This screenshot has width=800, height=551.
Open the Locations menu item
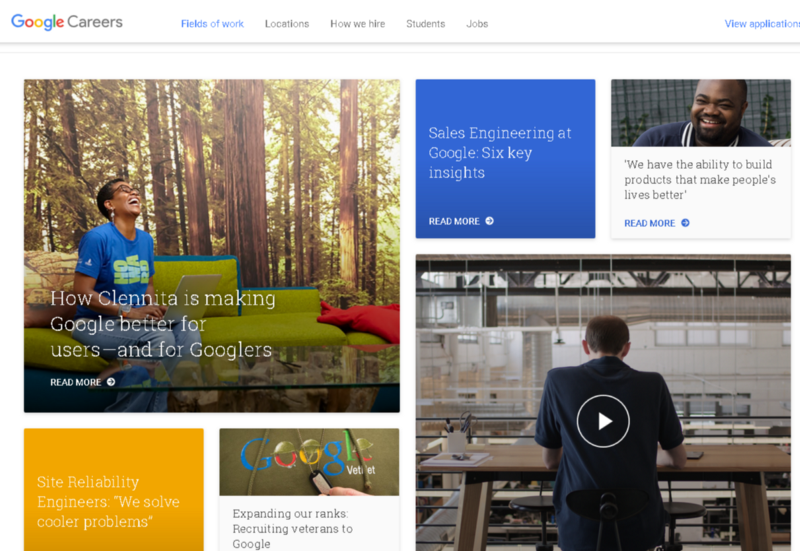tap(287, 23)
